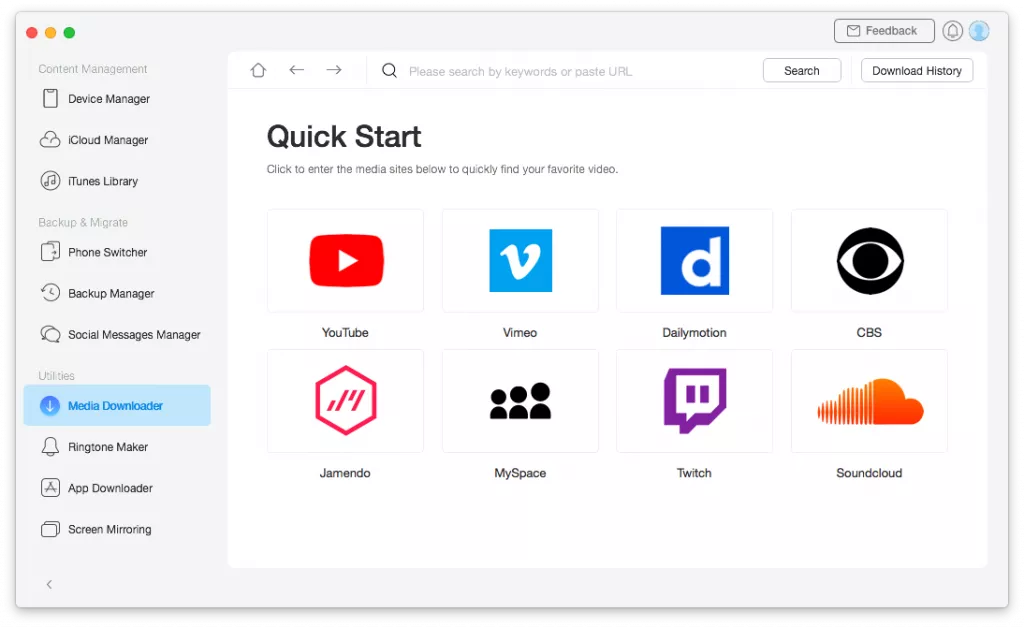Open the YouTube quick start tile

(345, 261)
